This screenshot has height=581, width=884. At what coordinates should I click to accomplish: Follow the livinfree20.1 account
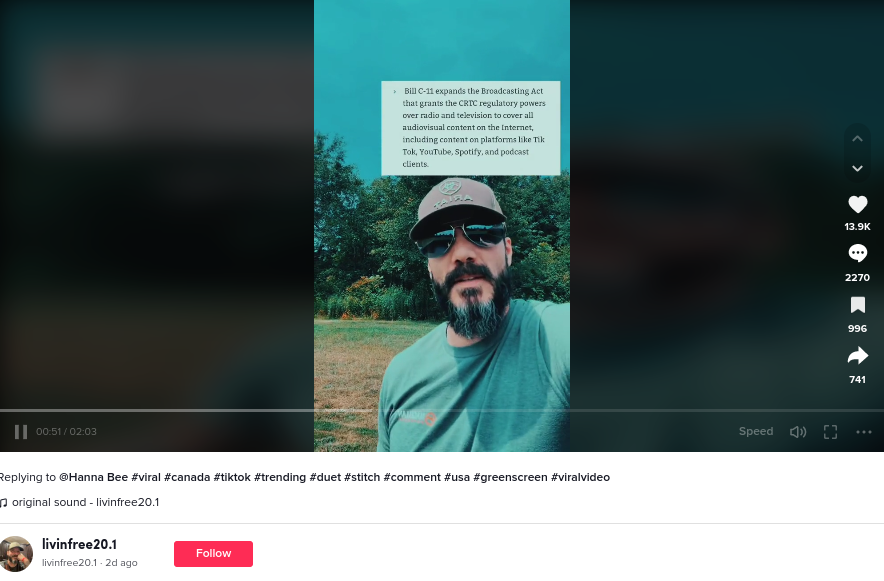coord(213,553)
